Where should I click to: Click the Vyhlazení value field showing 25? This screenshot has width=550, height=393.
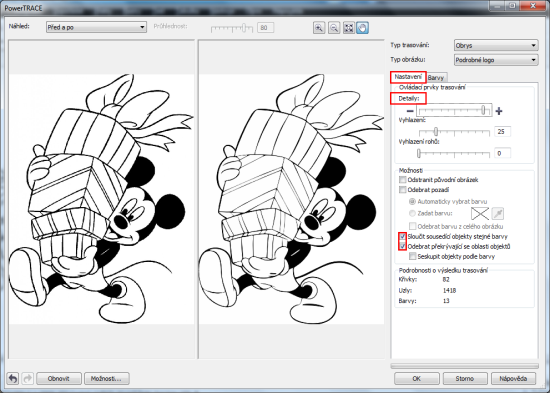point(503,132)
